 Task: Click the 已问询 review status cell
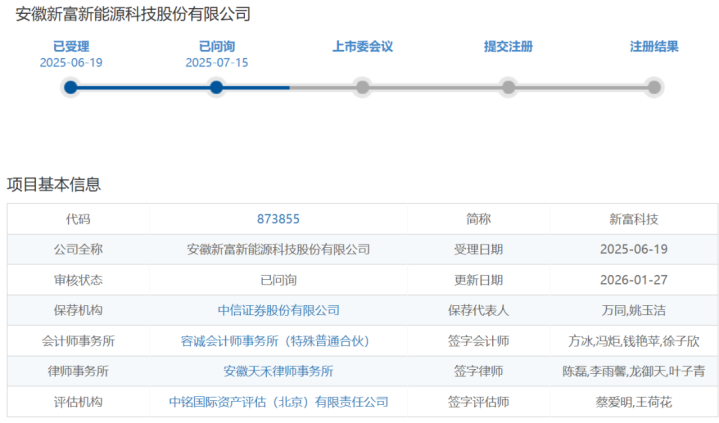(x=278, y=280)
